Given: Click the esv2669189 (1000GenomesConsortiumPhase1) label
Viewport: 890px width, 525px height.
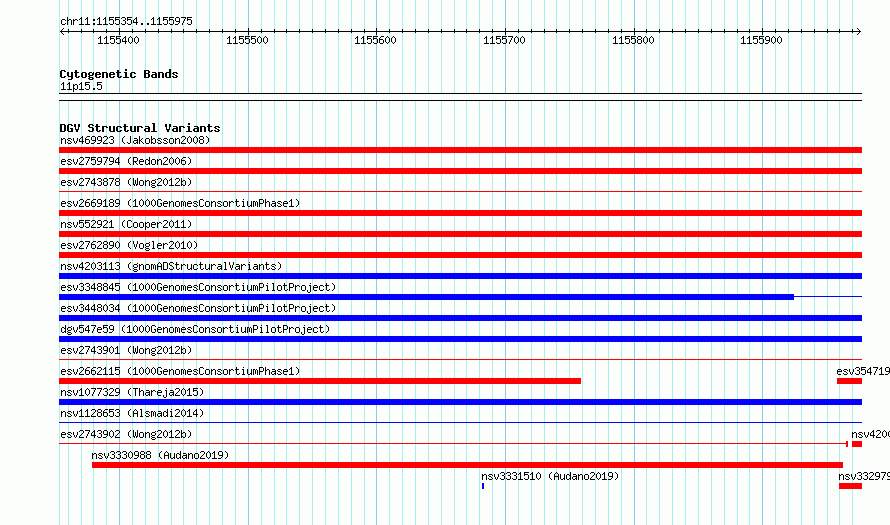Looking at the screenshot, I should click(x=180, y=203).
